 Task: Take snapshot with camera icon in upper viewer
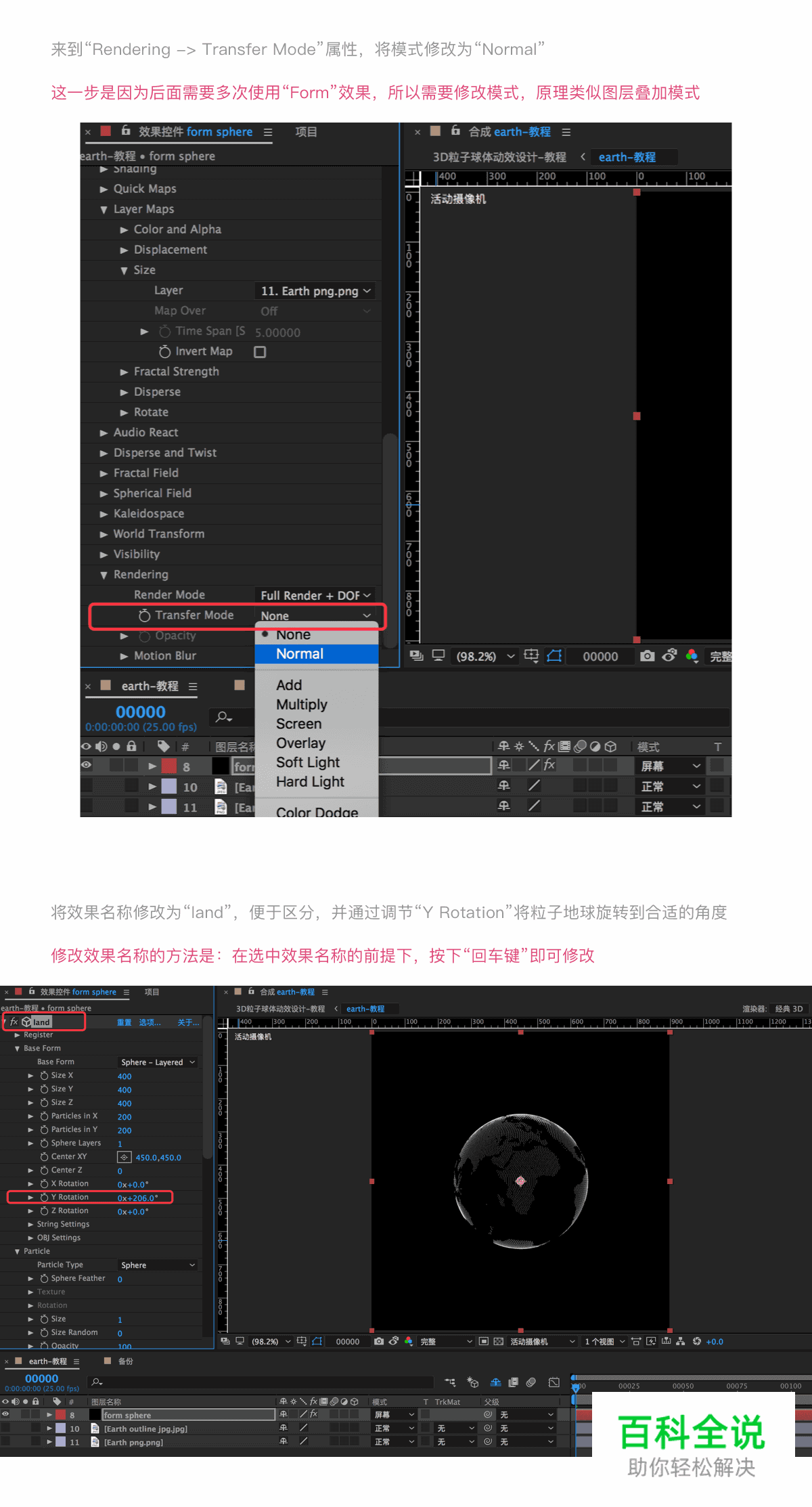(647, 656)
